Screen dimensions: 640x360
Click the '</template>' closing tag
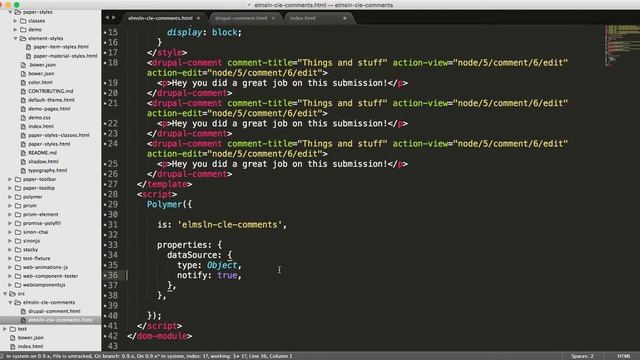pos(164,184)
